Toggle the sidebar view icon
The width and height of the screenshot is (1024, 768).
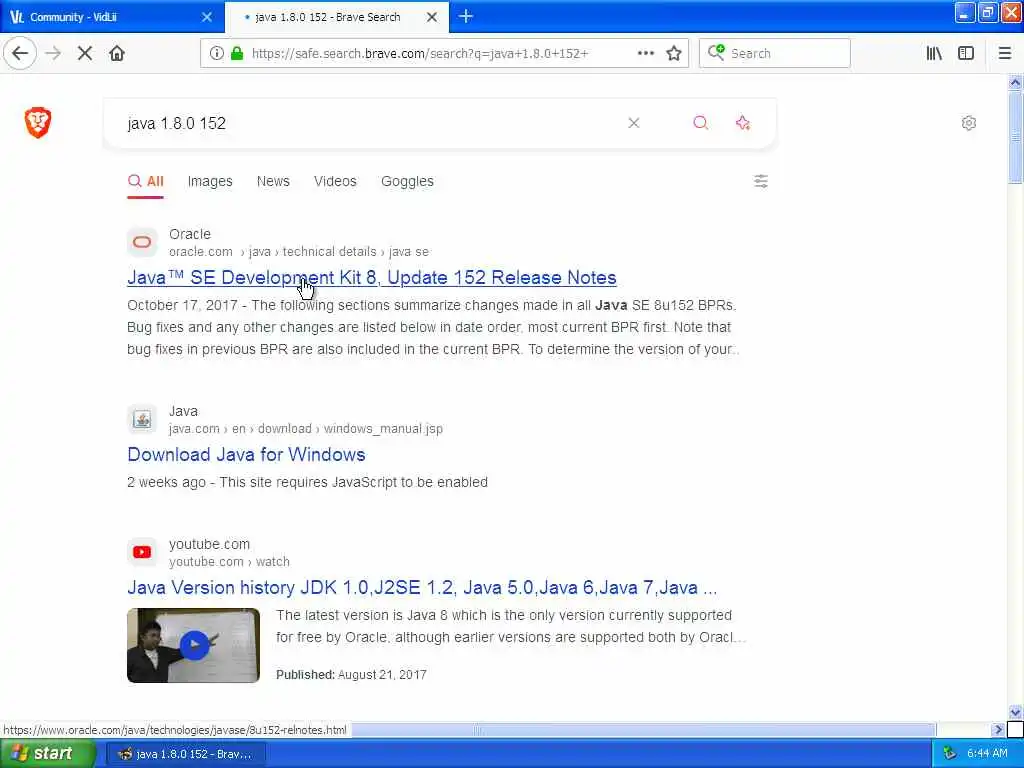pyautogui.click(x=966, y=54)
